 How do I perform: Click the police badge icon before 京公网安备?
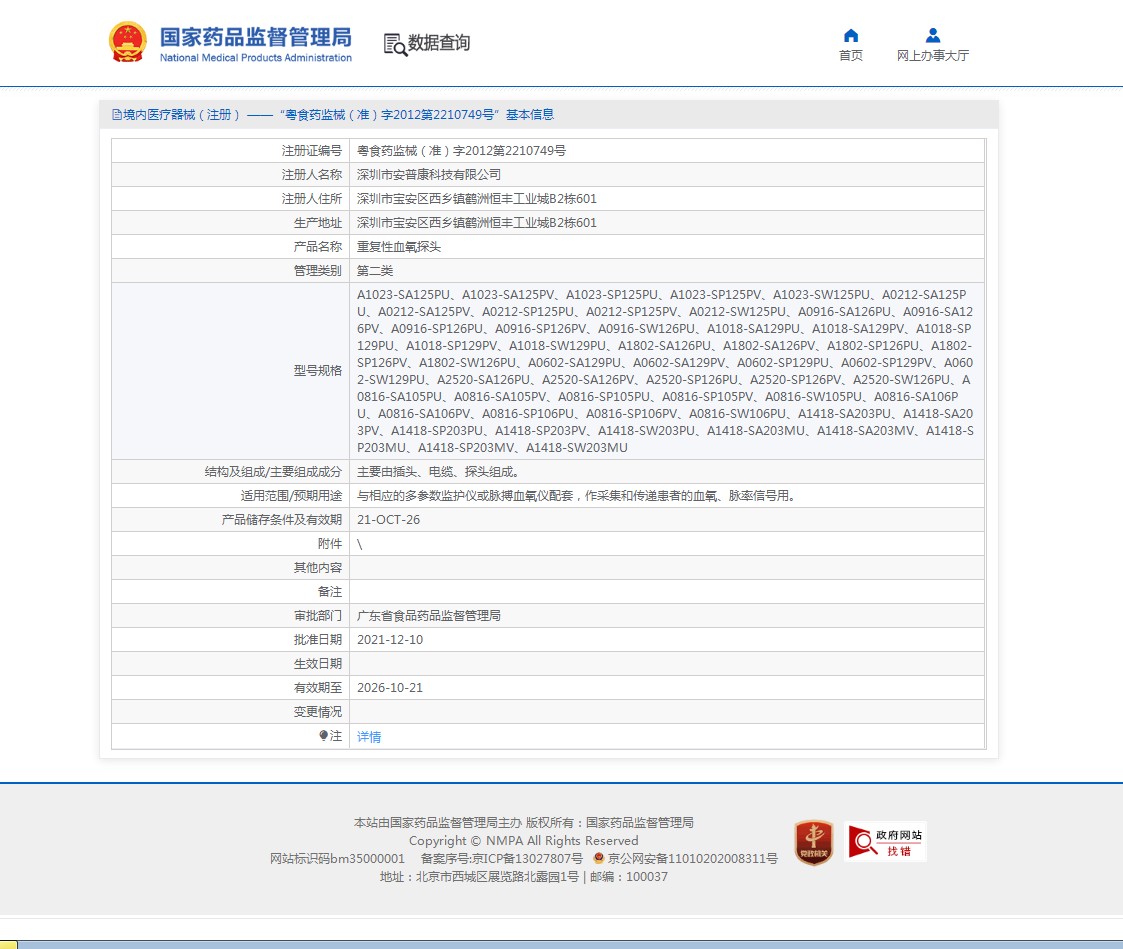pyautogui.click(x=599, y=858)
